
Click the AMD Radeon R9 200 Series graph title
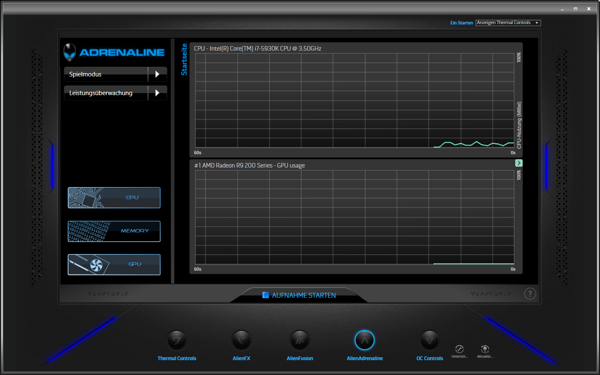tap(249, 166)
